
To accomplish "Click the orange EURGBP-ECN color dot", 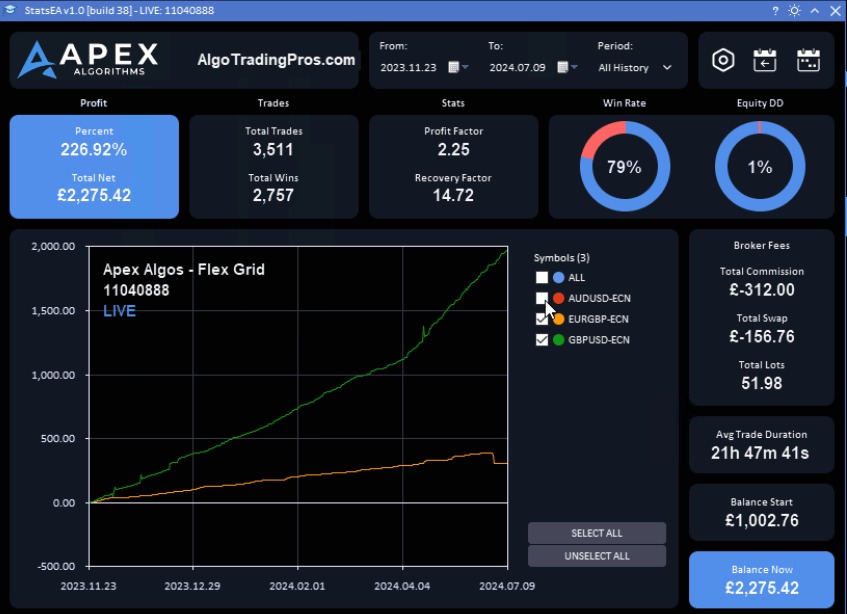I will pyautogui.click(x=559, y=319).
